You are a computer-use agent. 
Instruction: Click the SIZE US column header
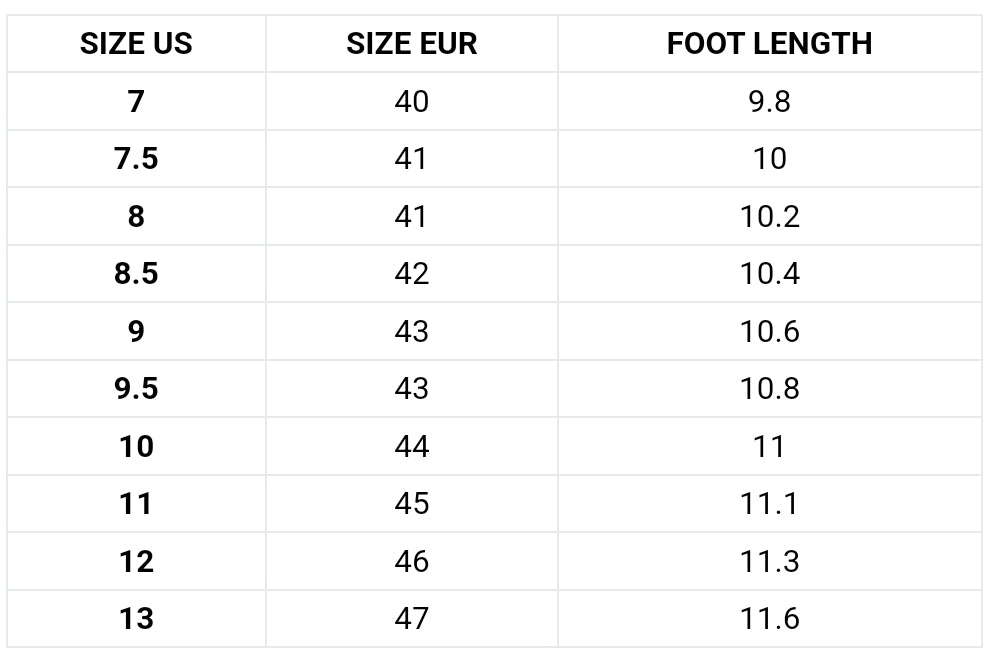pos(136,44)
